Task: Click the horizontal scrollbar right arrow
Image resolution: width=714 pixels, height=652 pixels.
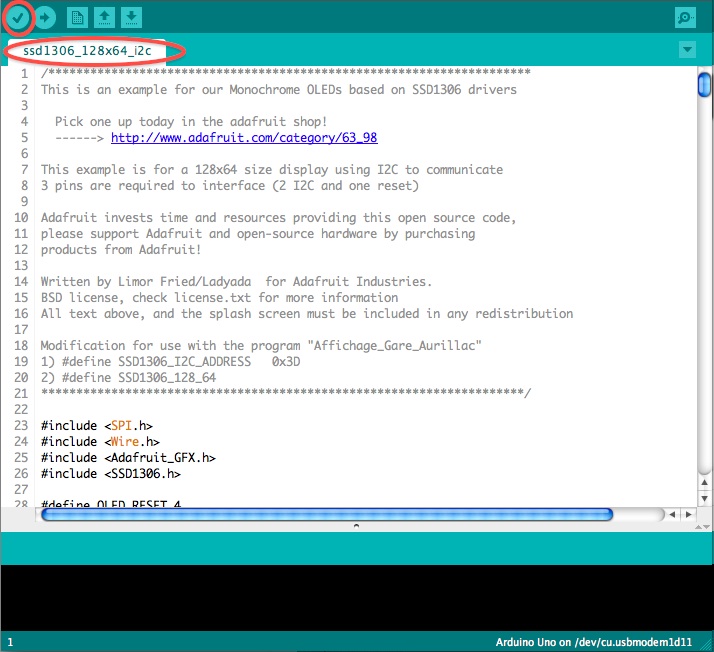Action: [688, 514]
